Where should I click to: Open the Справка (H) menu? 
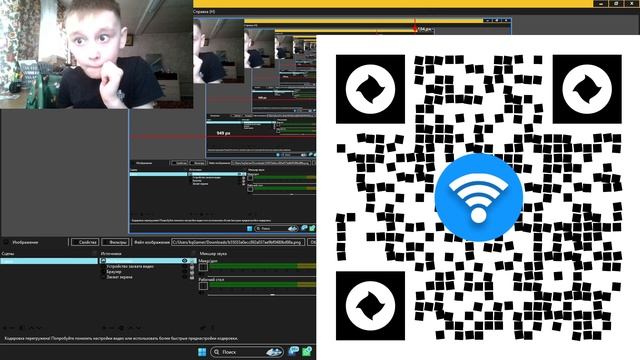point(203,11)
